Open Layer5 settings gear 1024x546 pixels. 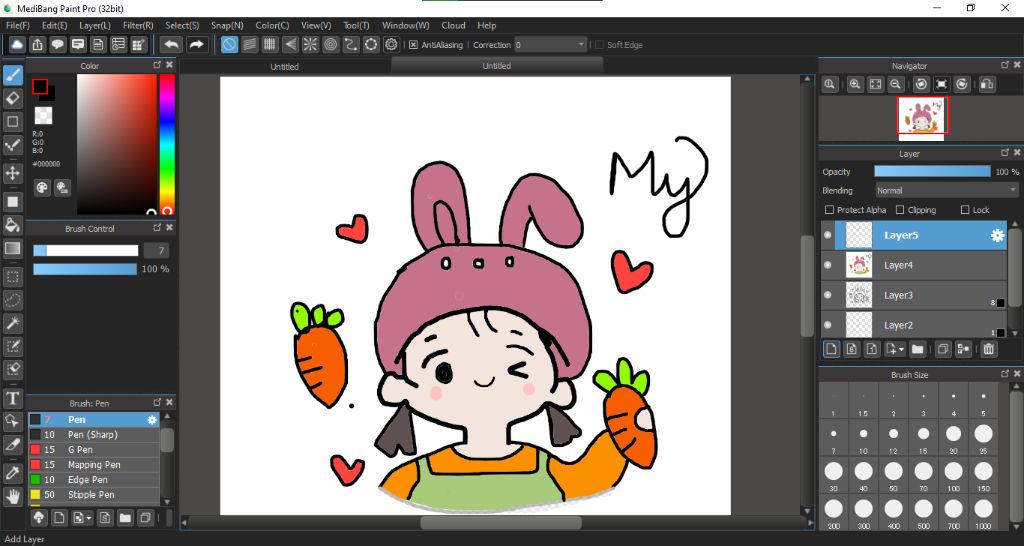tap(997, 236)
